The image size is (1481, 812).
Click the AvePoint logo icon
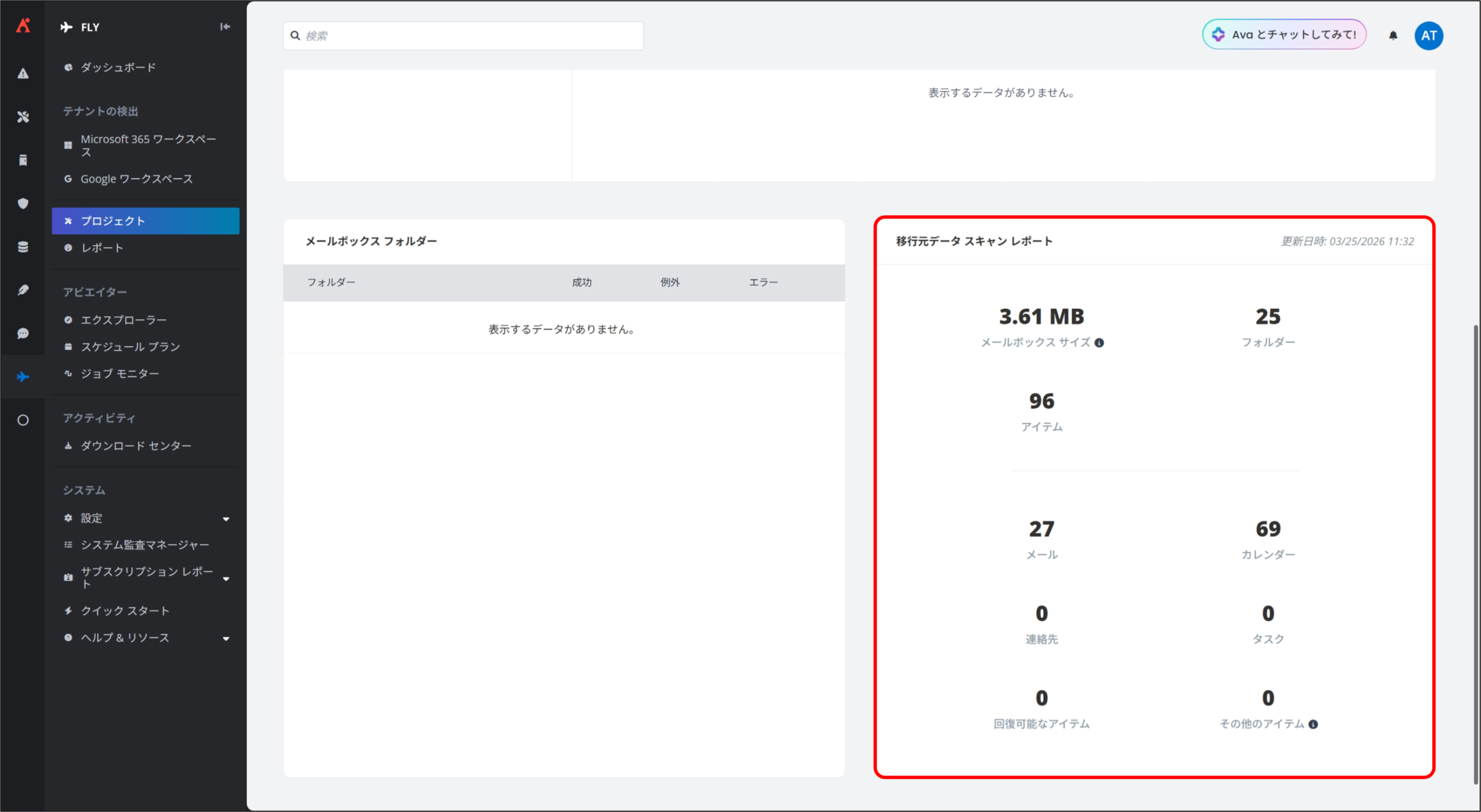click(x=23, y=25)
